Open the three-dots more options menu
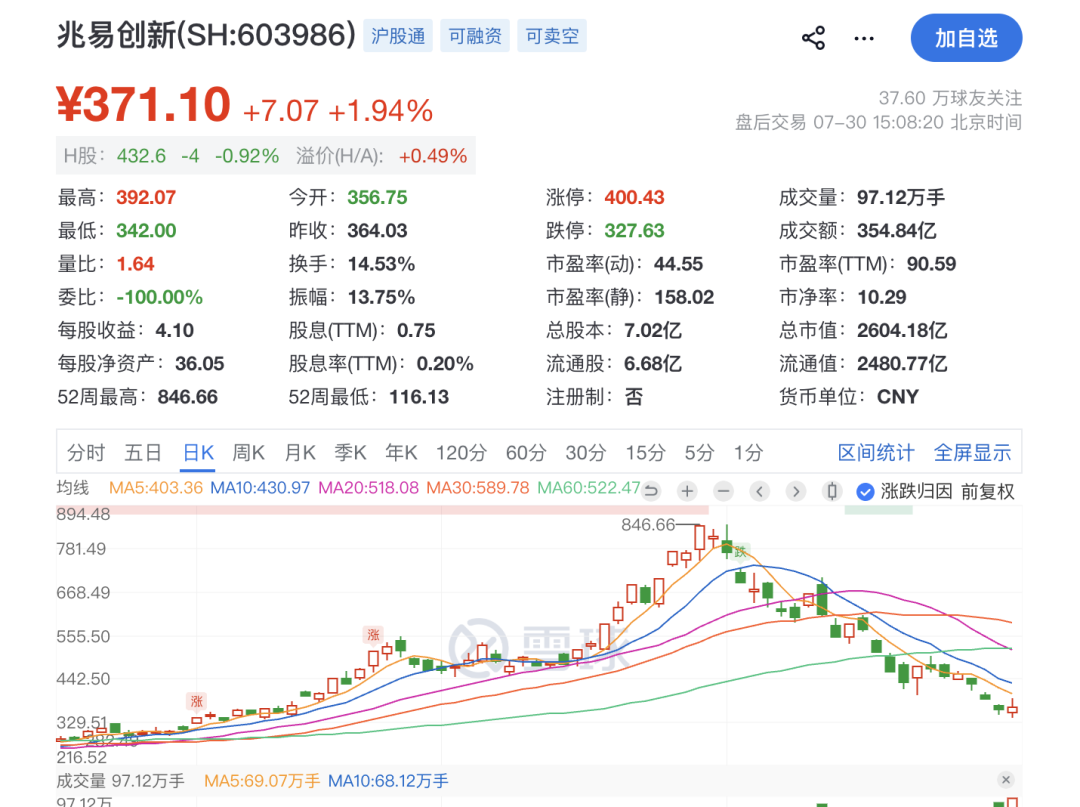 coord(864,39)
